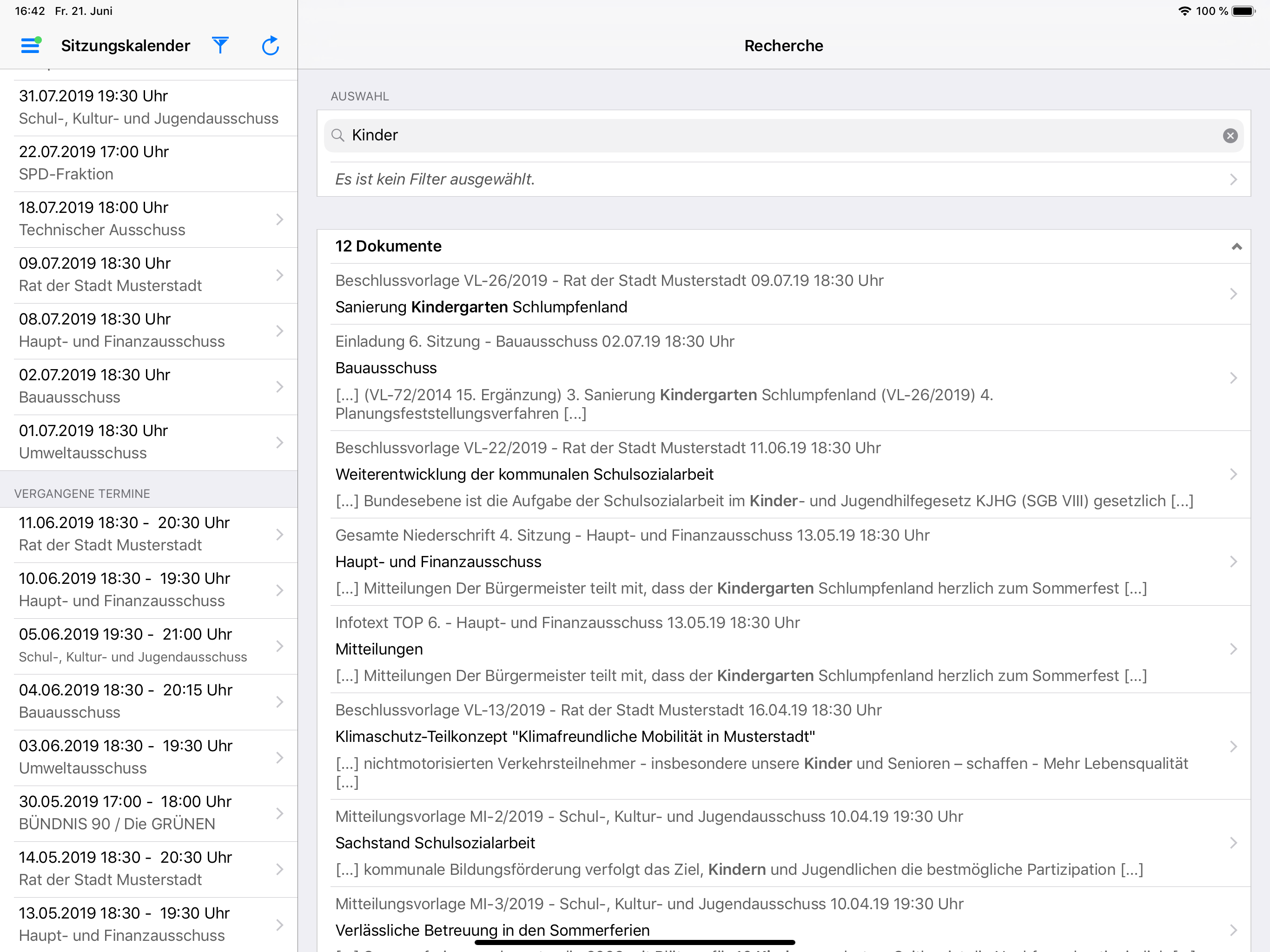Open chevron of Weiterentwicklung der kommunalen Schulsozialarbeit
Screen dimensions: 1270x952
[1233, 474]
